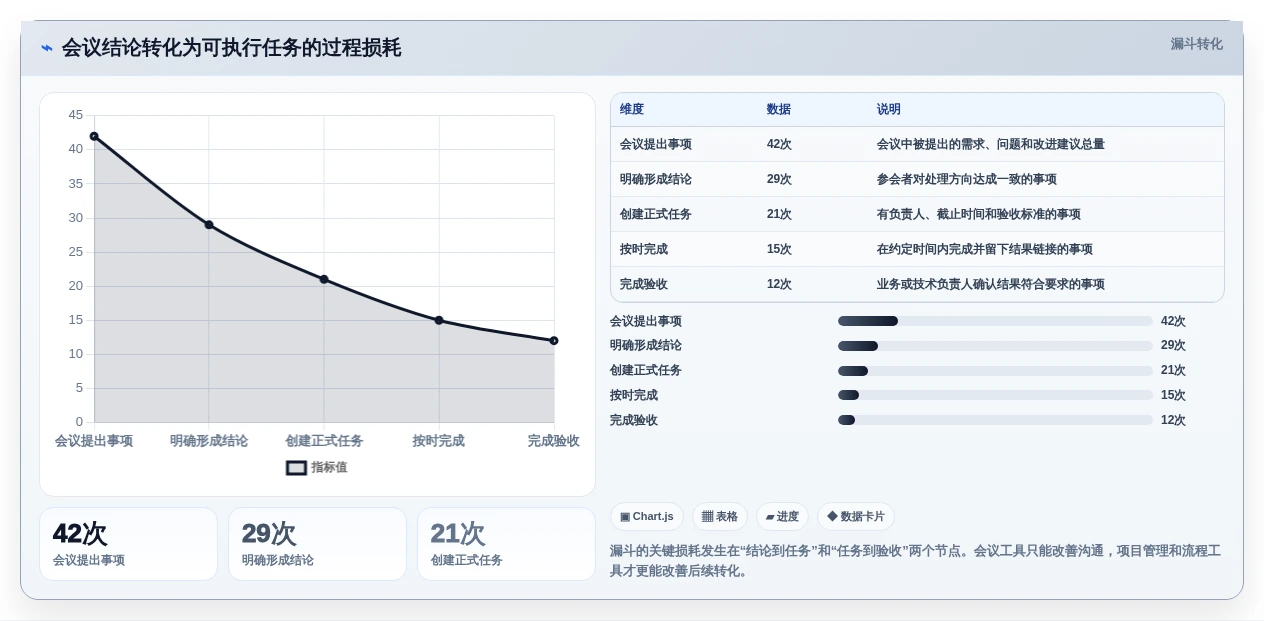Image resolution: width=1264 pixels, height=621 pixels.
Task: Select the 表格 tag
Action: [720, 516]
